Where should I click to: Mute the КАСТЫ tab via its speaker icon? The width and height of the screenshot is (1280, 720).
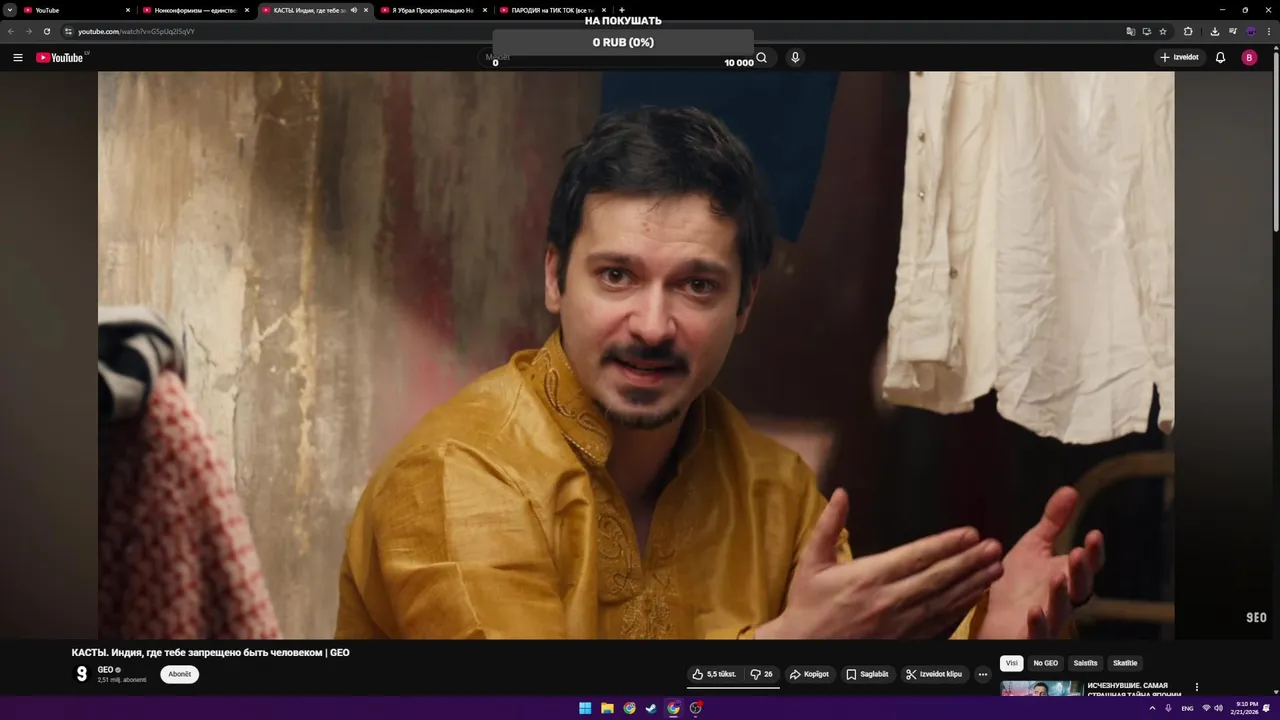click(354, 10)
